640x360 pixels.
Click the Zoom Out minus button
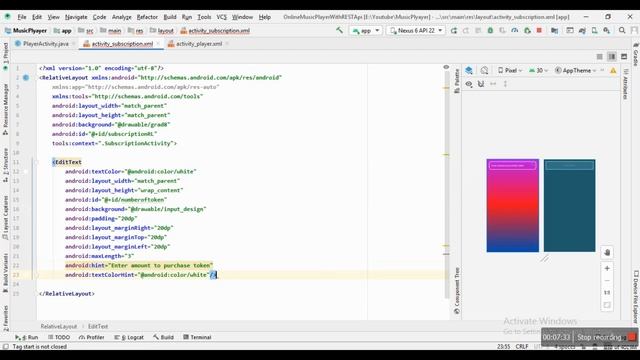(607, 281)
